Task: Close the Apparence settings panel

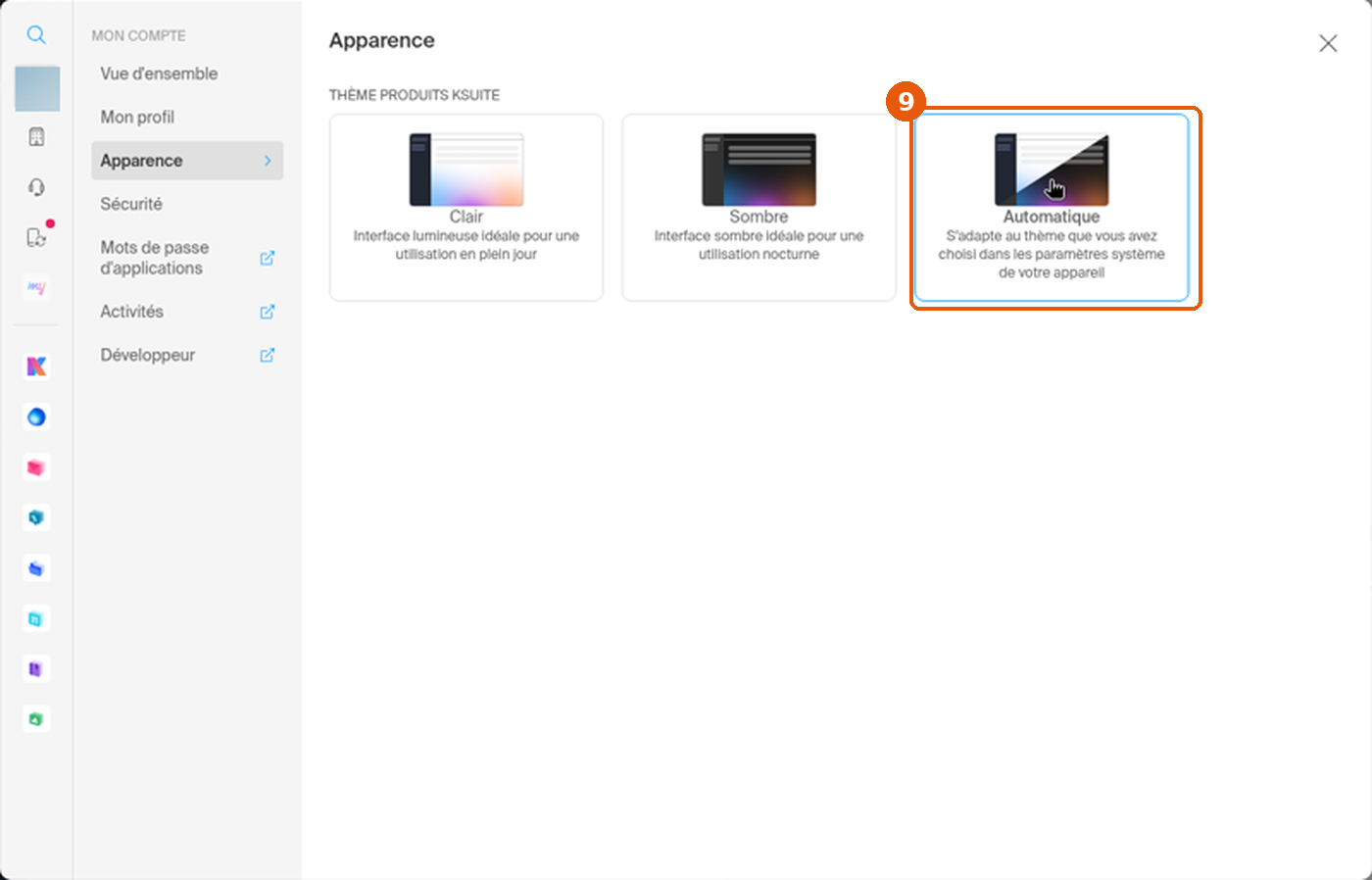Action: click(1328, 43)
